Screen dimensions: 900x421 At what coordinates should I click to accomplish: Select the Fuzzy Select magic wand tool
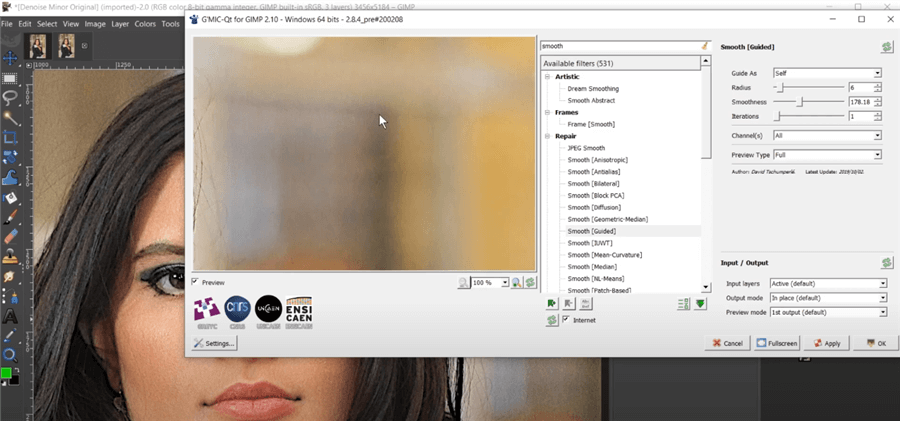pos(10,118)
